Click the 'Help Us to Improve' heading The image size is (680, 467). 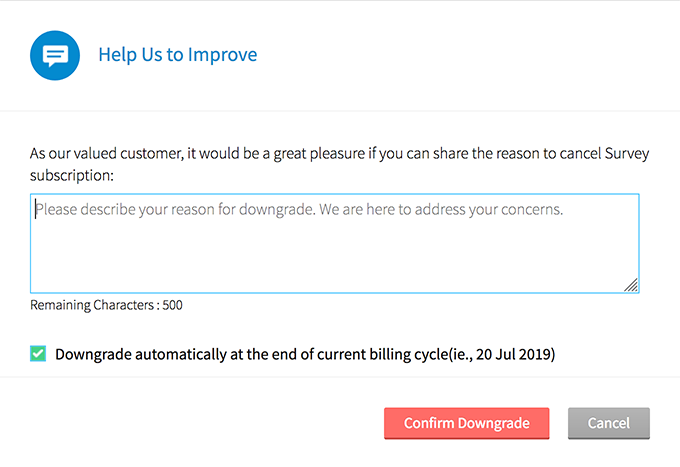[x=178, y=55]
